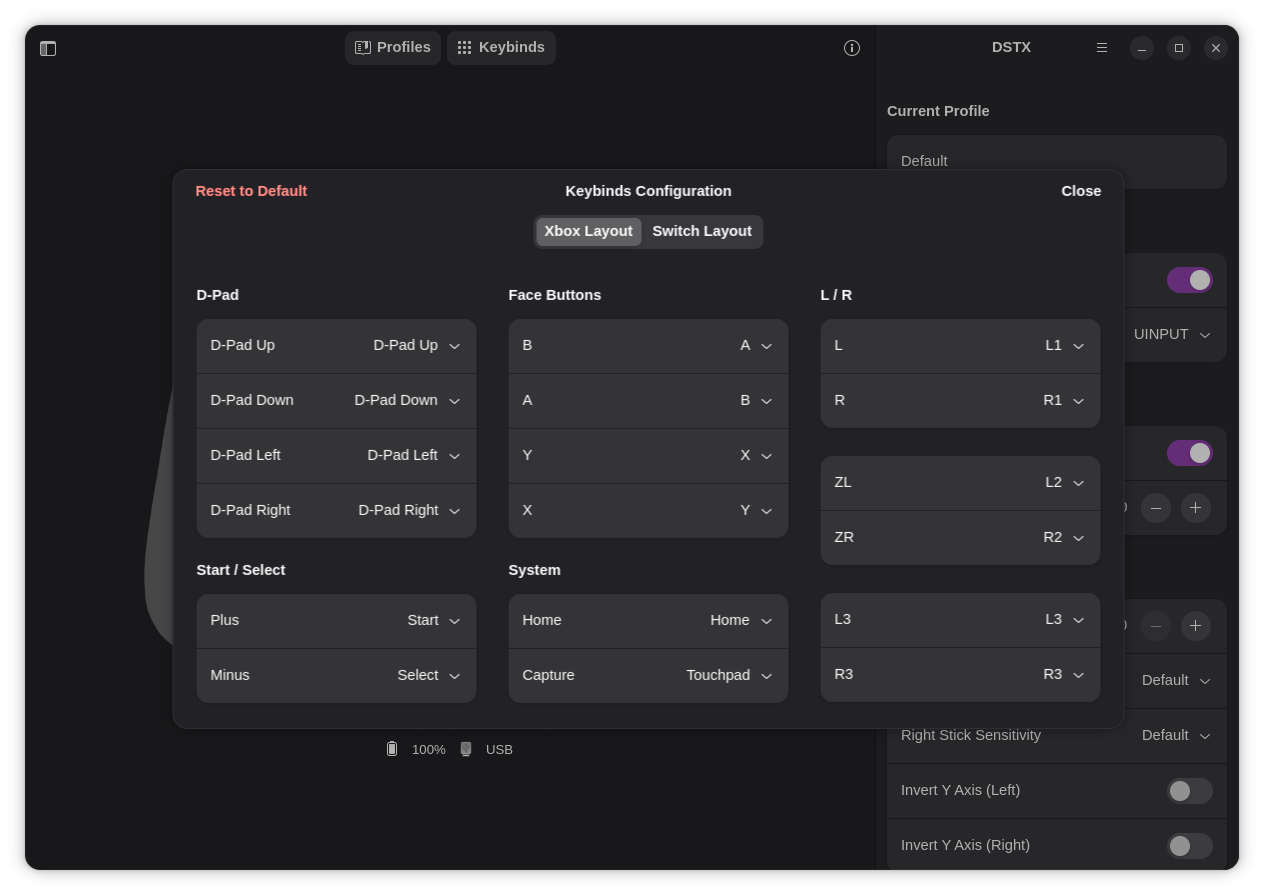Click the battery status icon
The height and width of the screenshot is (895, 1264).
(392, 749)
